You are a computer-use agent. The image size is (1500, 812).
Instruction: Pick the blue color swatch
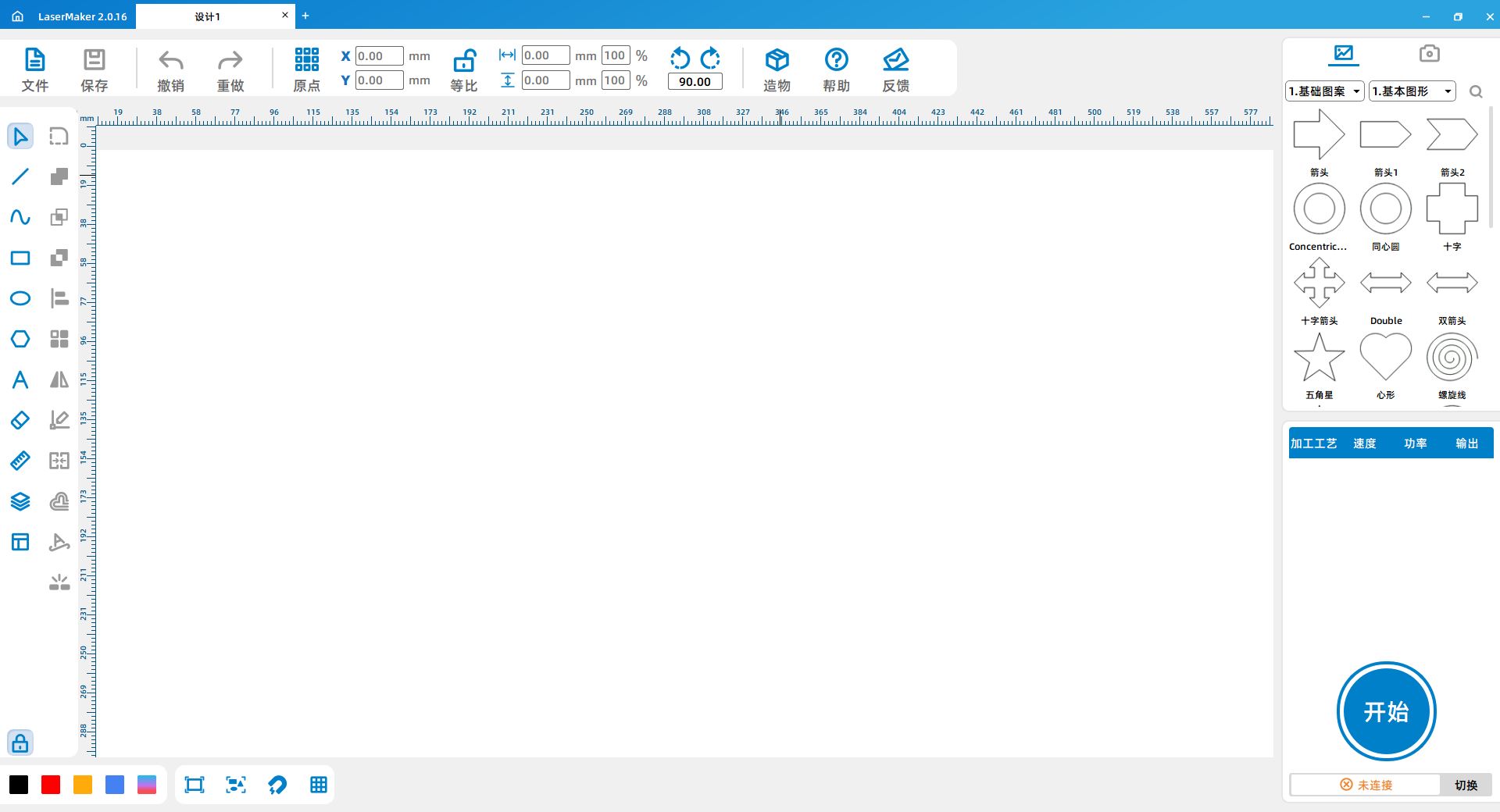click(115, 785)
